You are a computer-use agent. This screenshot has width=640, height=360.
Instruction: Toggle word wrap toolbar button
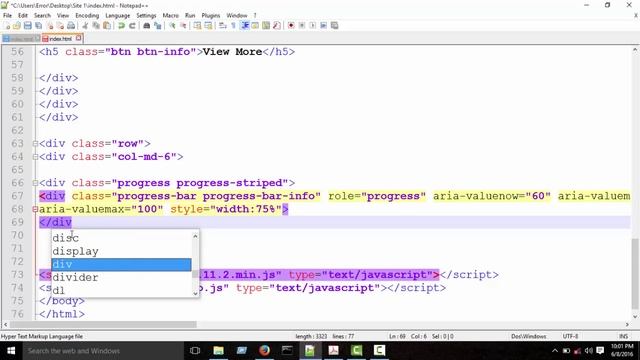[x=223, y=26]
